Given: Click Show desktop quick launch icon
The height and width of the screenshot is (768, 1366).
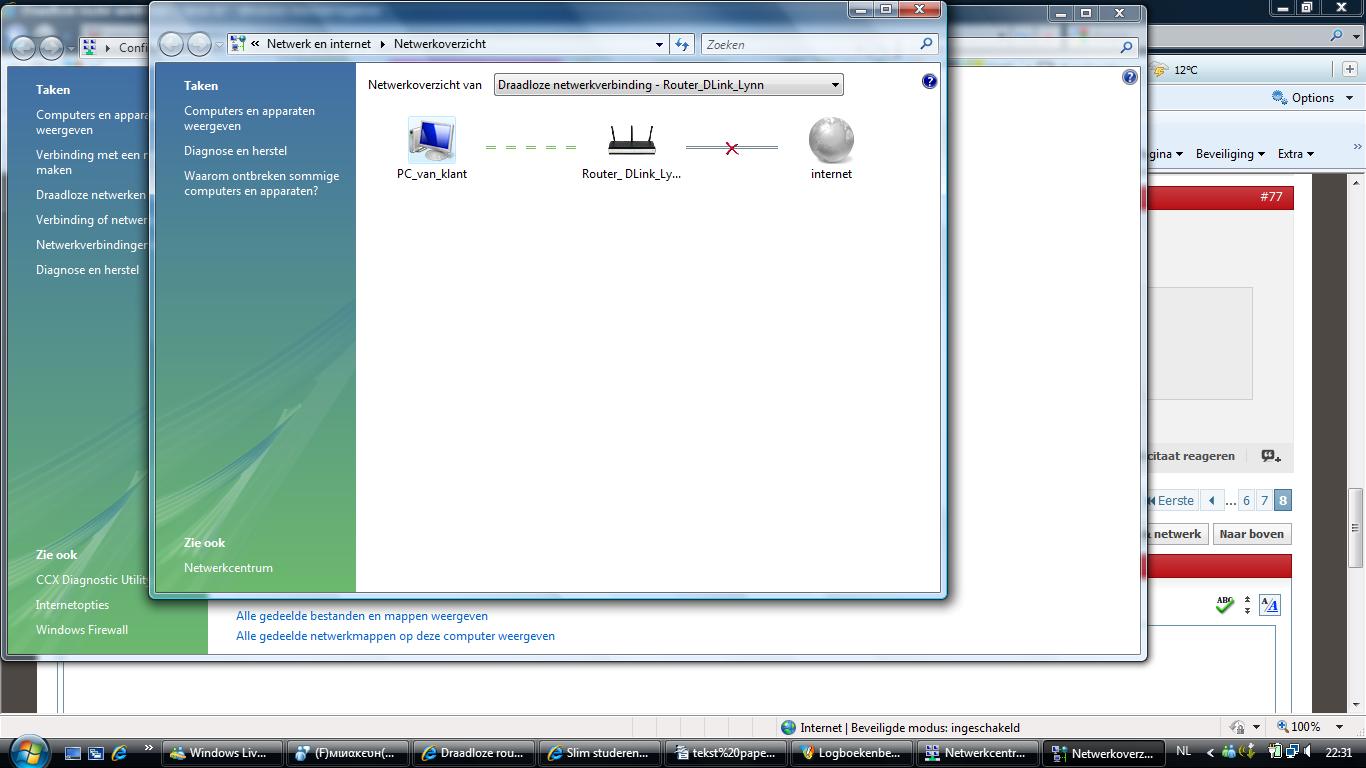Looking at the screenshot, I should [x=73, y=753].
